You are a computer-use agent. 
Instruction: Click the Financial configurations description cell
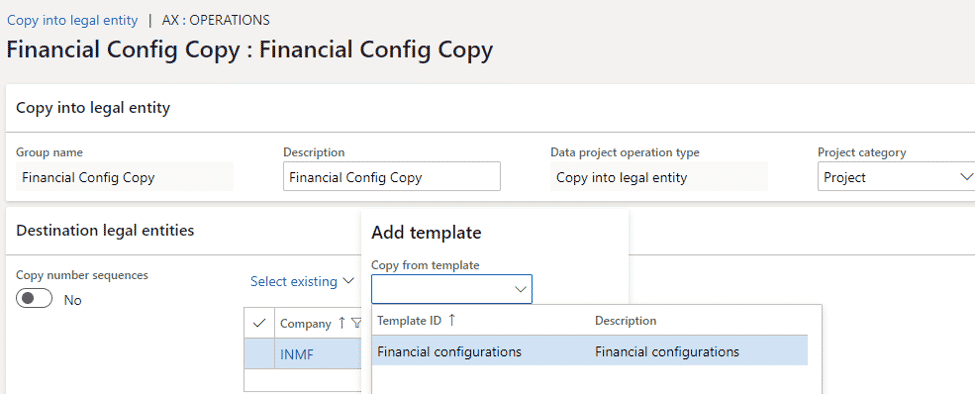667,352
